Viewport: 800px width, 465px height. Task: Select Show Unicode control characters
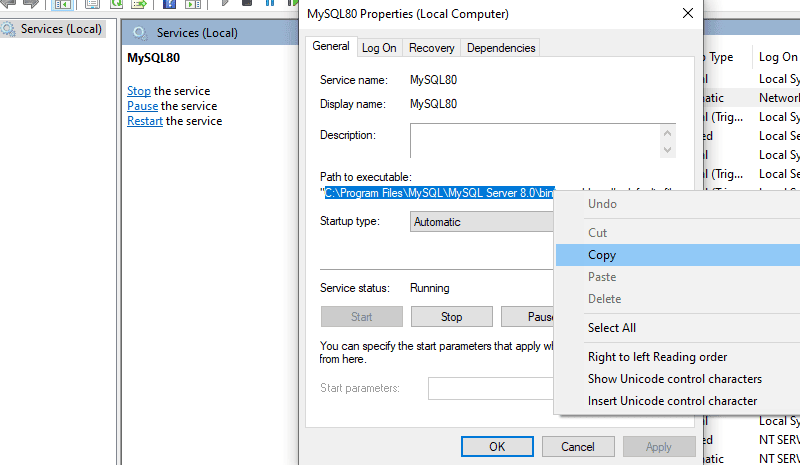pyautogui.click(x=678, y=379)
